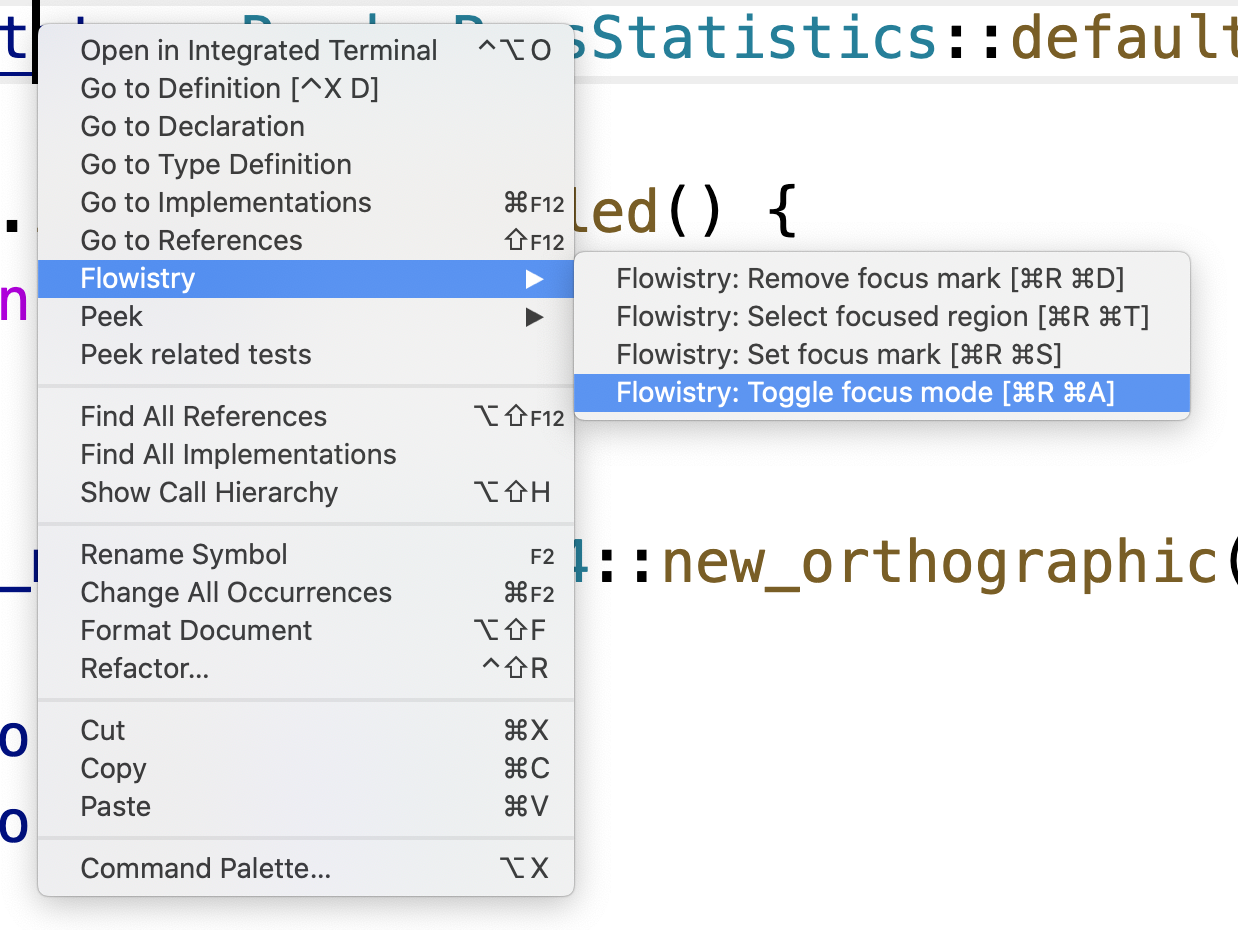
Task: Click Flowistry: Remove focus mark
Action: (x=870, y=279)
